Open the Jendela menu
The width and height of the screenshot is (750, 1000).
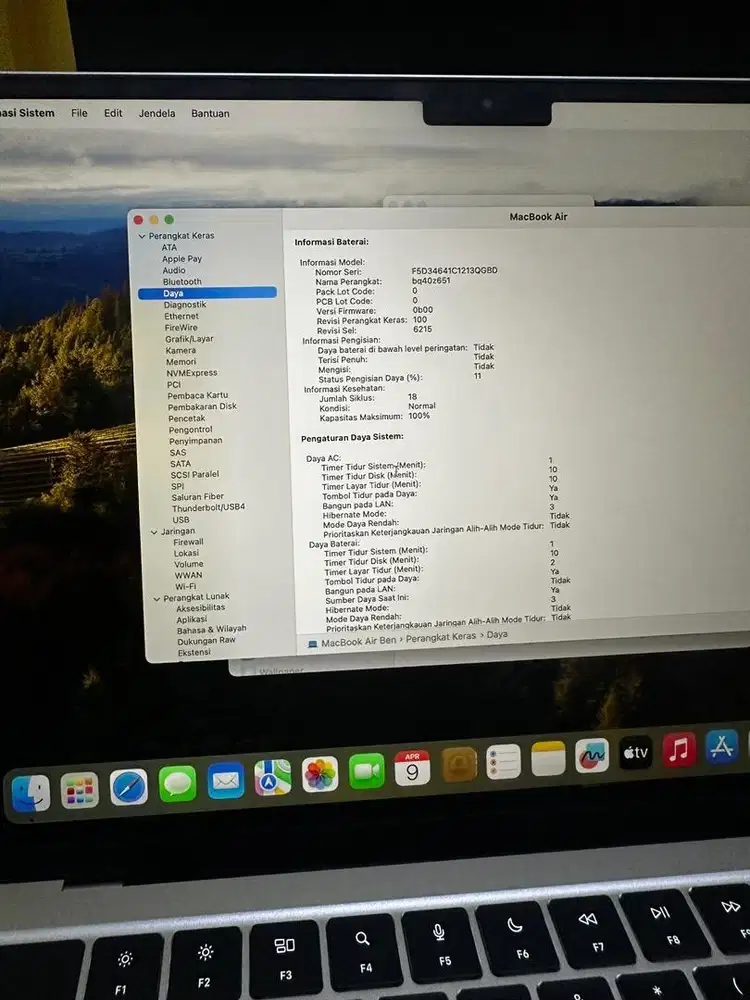(x=157, y=113)
